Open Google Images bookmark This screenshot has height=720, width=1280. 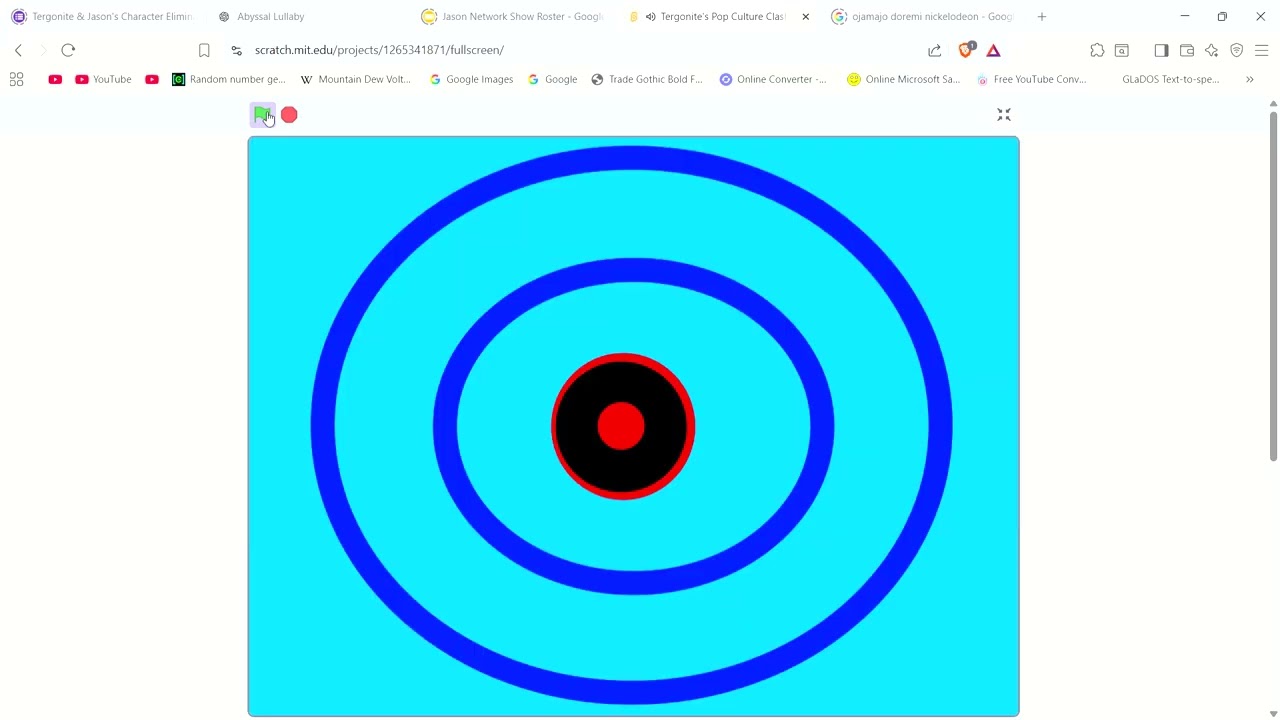coord(471,79)
